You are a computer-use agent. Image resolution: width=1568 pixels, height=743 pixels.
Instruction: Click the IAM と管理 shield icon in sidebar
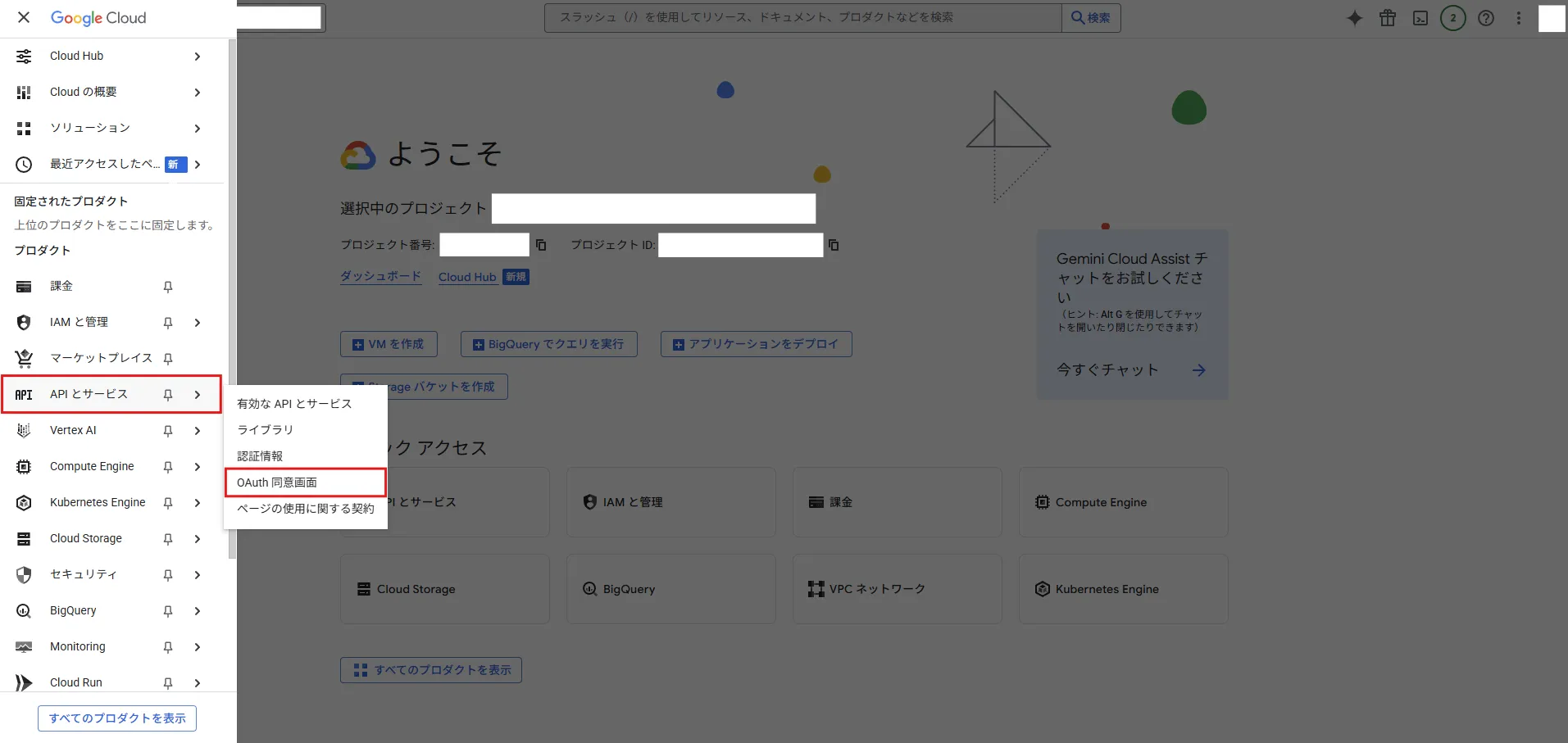[x=24, y=323]
